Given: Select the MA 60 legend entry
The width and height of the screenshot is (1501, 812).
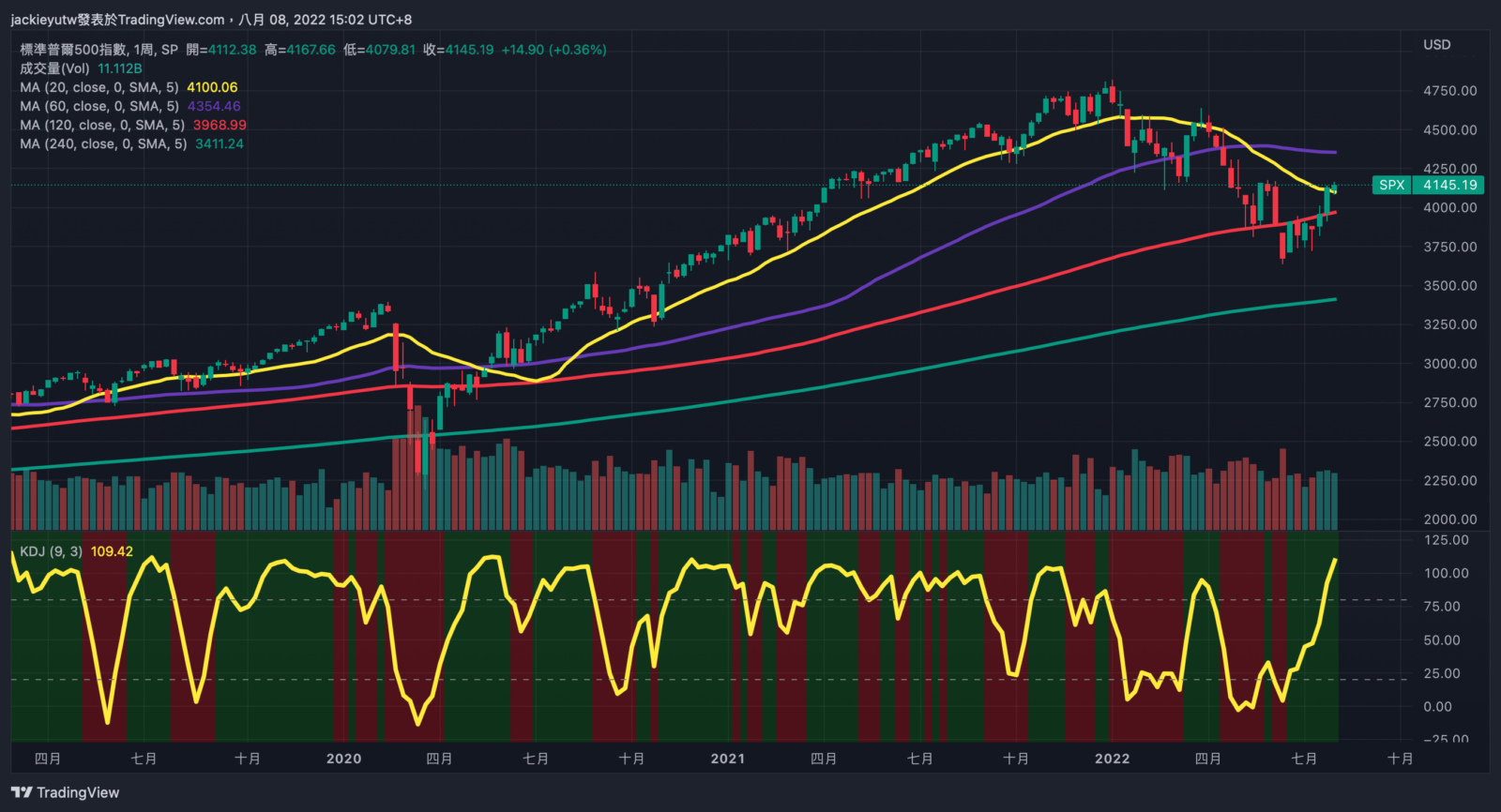Looking at the screenshot, I should (99, 106).
